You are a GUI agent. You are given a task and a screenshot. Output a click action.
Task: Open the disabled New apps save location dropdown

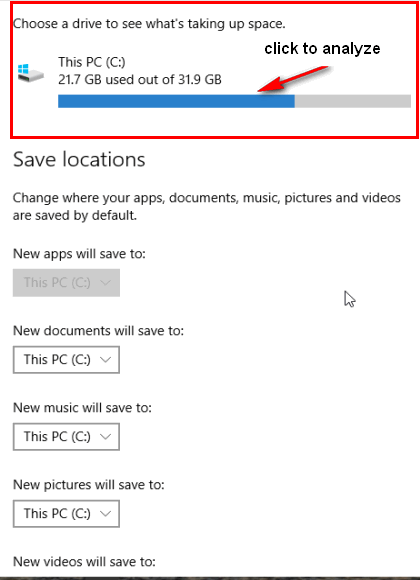click(66, 283)
